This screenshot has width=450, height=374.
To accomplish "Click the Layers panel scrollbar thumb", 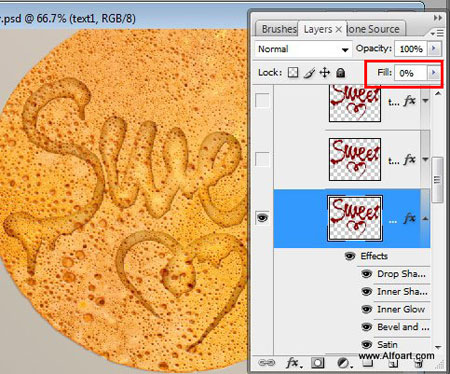I will [x=437, y=180].
